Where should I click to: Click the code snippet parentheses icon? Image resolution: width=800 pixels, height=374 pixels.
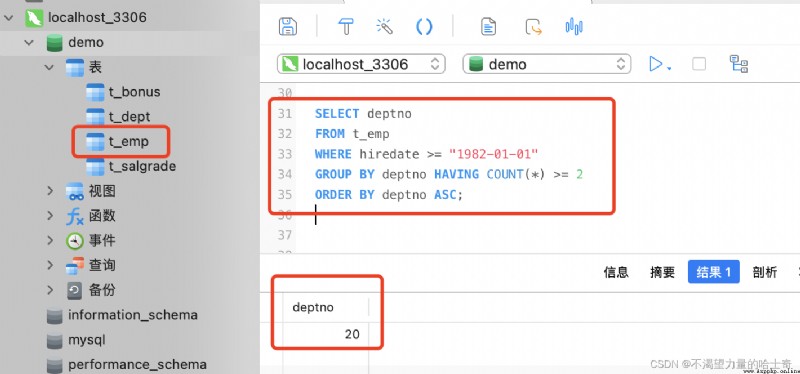pos(424,26)
